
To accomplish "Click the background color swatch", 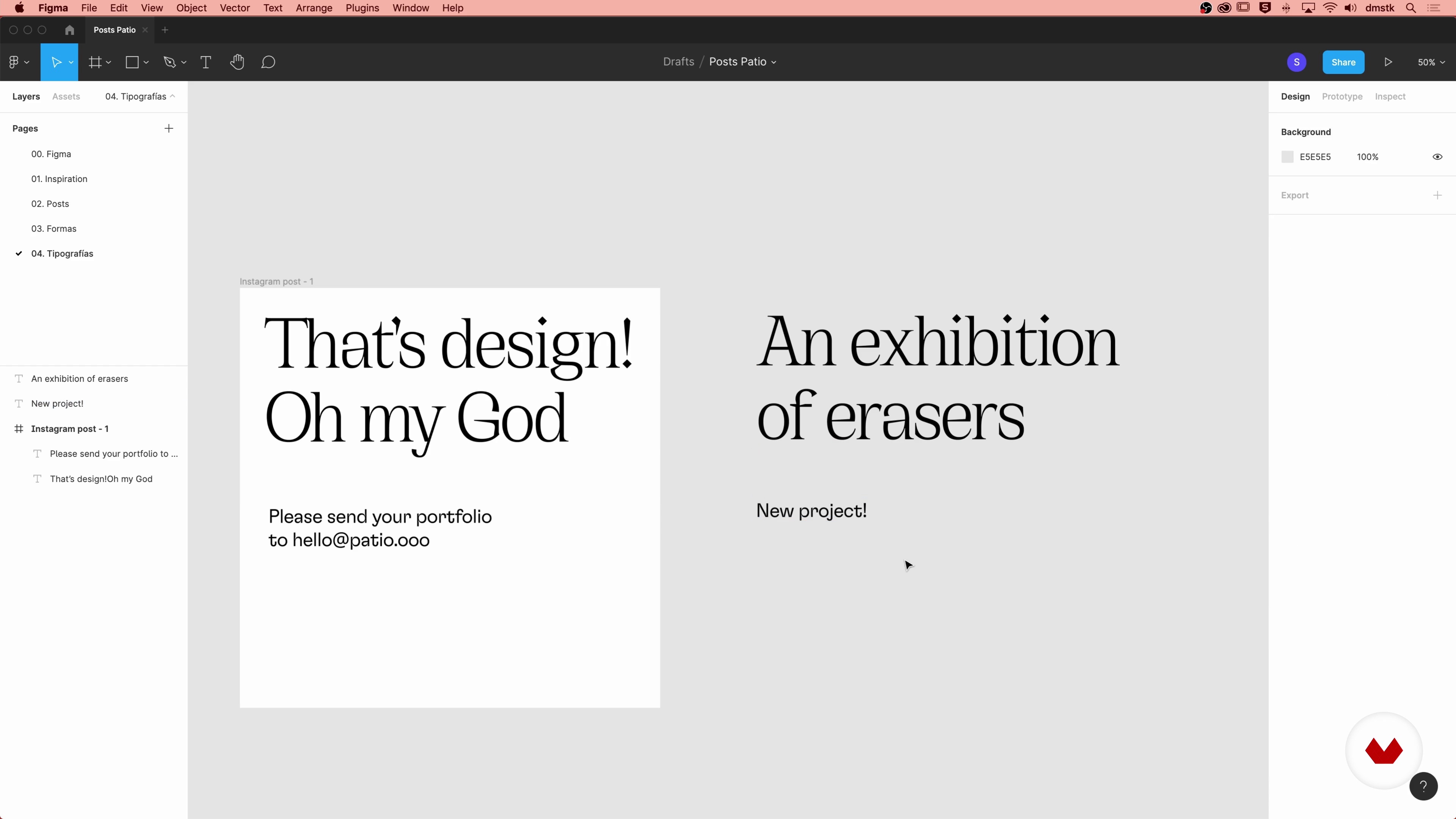I will coord(1287,157).
